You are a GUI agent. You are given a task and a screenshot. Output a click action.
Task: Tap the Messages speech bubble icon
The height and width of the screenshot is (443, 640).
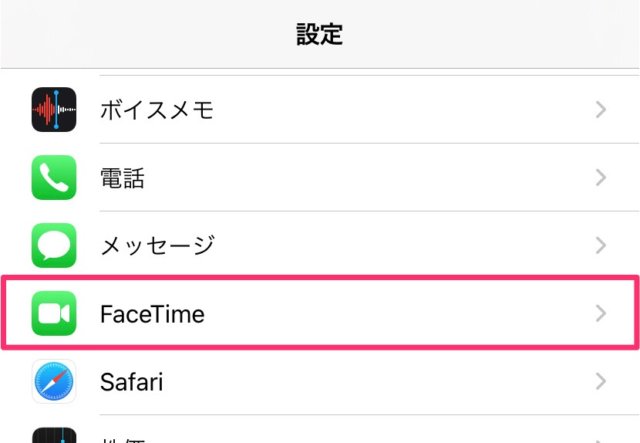point(54,245)
